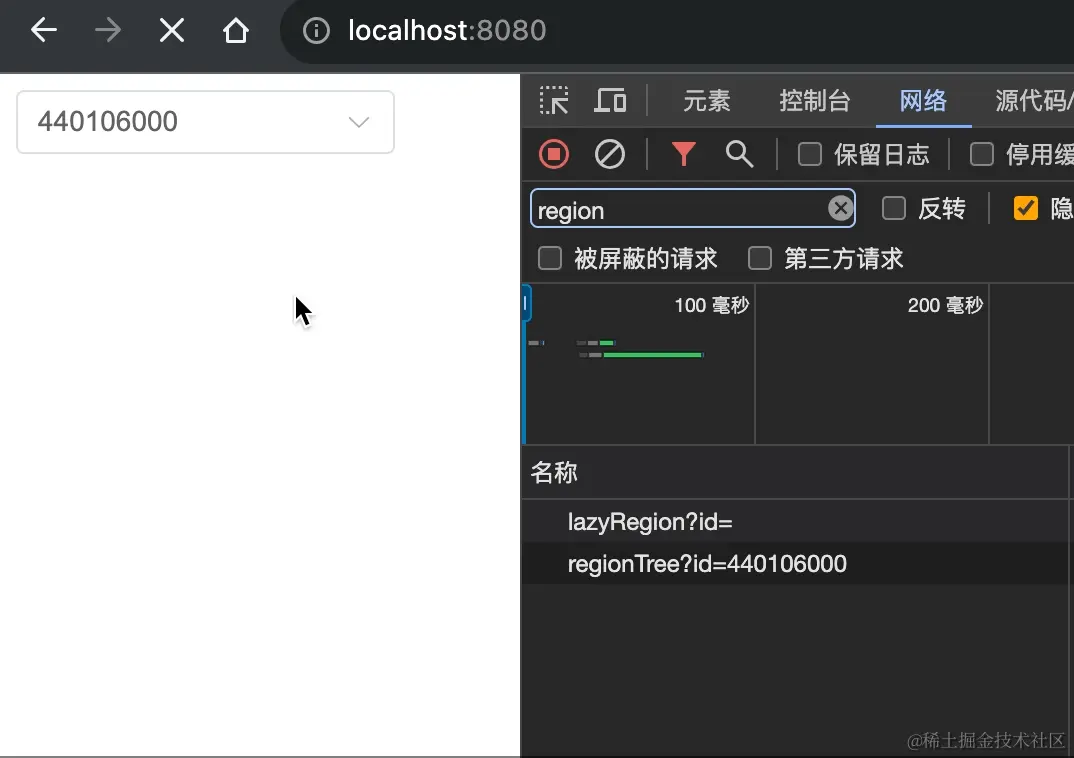Enable the 第三方请求 checkbox

point(760,259)
